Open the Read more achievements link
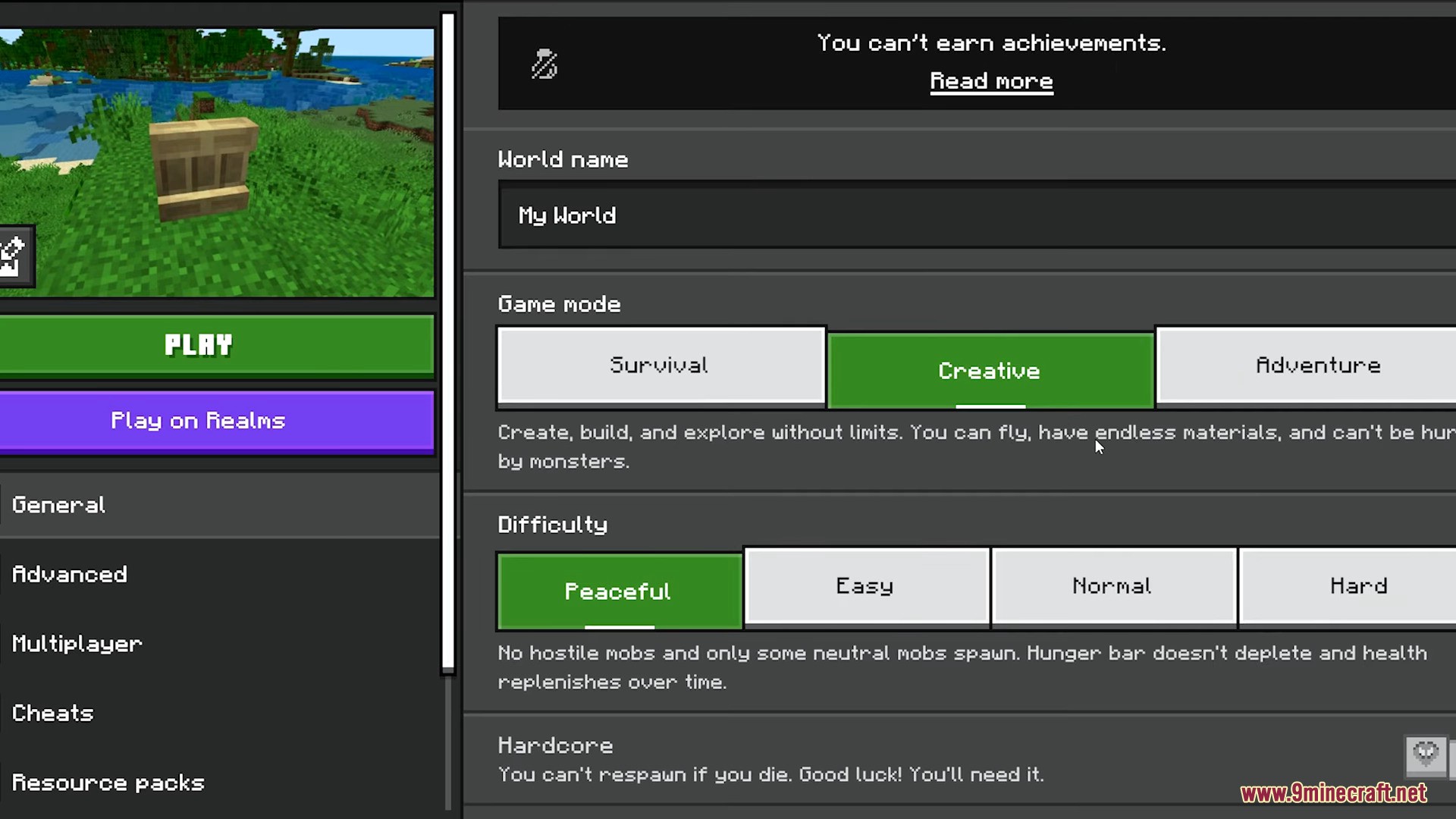Viewport: 1456px width, 819px height. pyautogui.click(x=991, y=81)
